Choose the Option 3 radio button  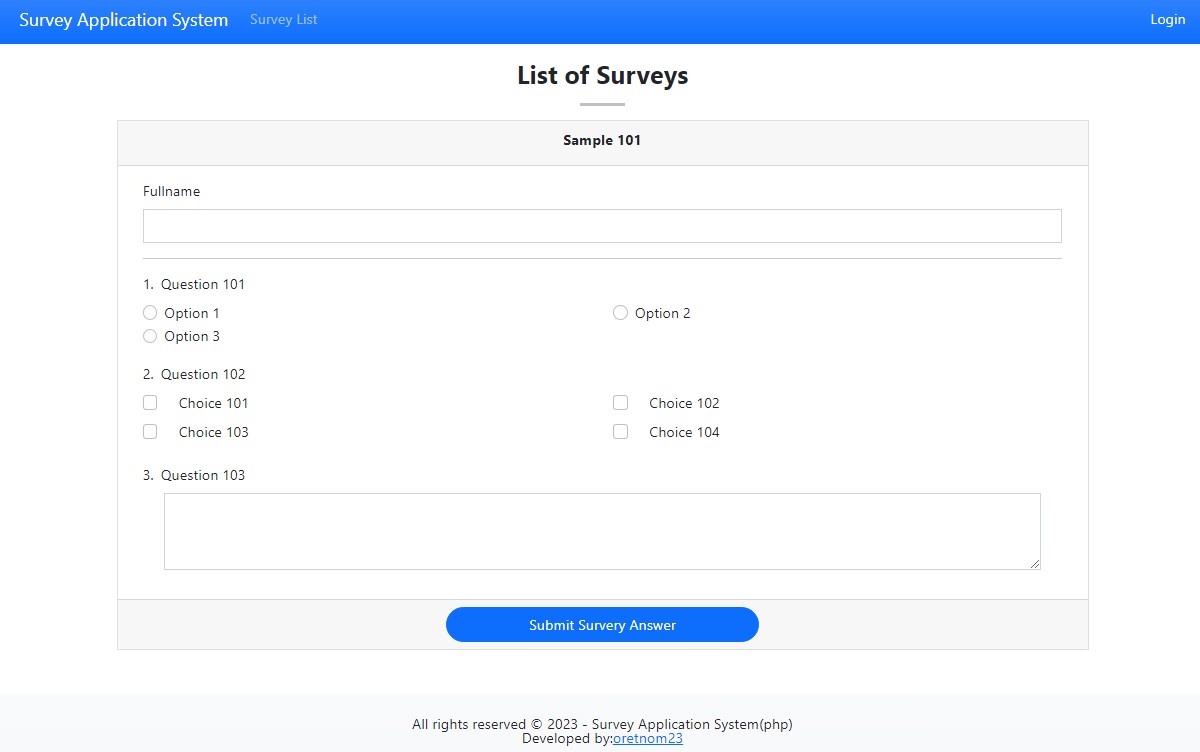[150, 336]
